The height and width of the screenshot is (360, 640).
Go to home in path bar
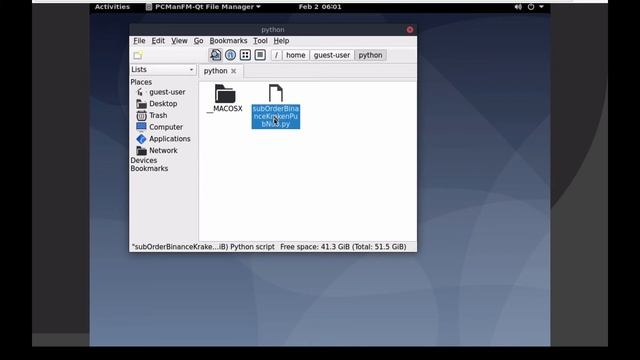(x=296, y=55)
